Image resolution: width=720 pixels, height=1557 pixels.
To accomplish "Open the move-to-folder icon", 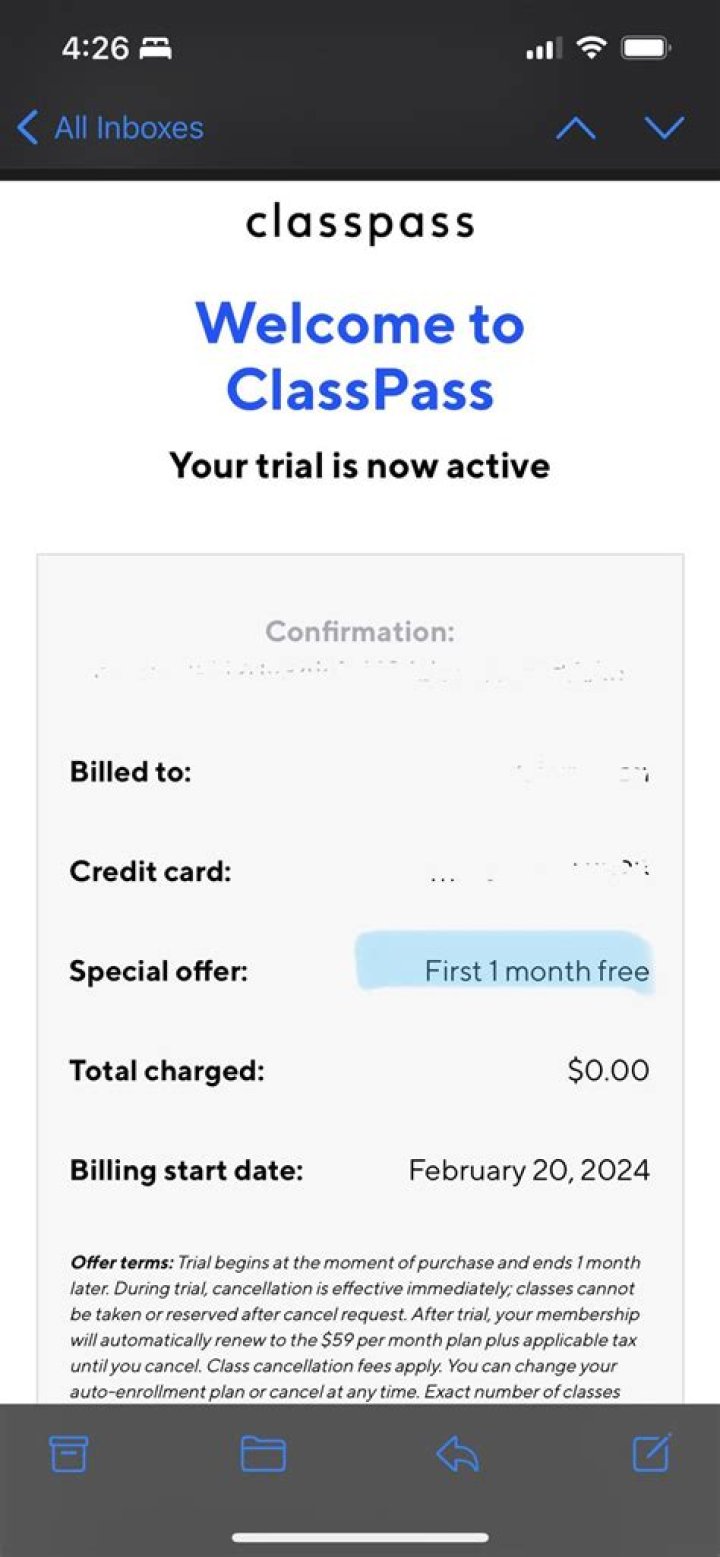I will click(264, 1454).
